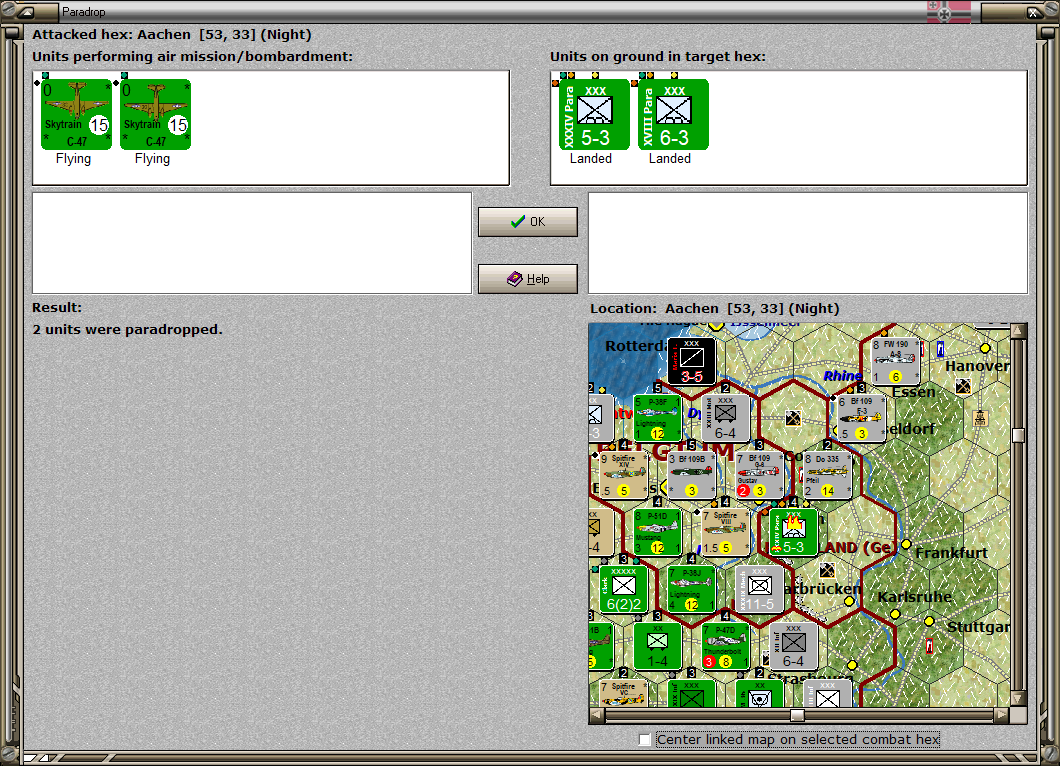Click the Essen city label
The height and width of the screenshot is (766, 1060).
pos(913,392)
